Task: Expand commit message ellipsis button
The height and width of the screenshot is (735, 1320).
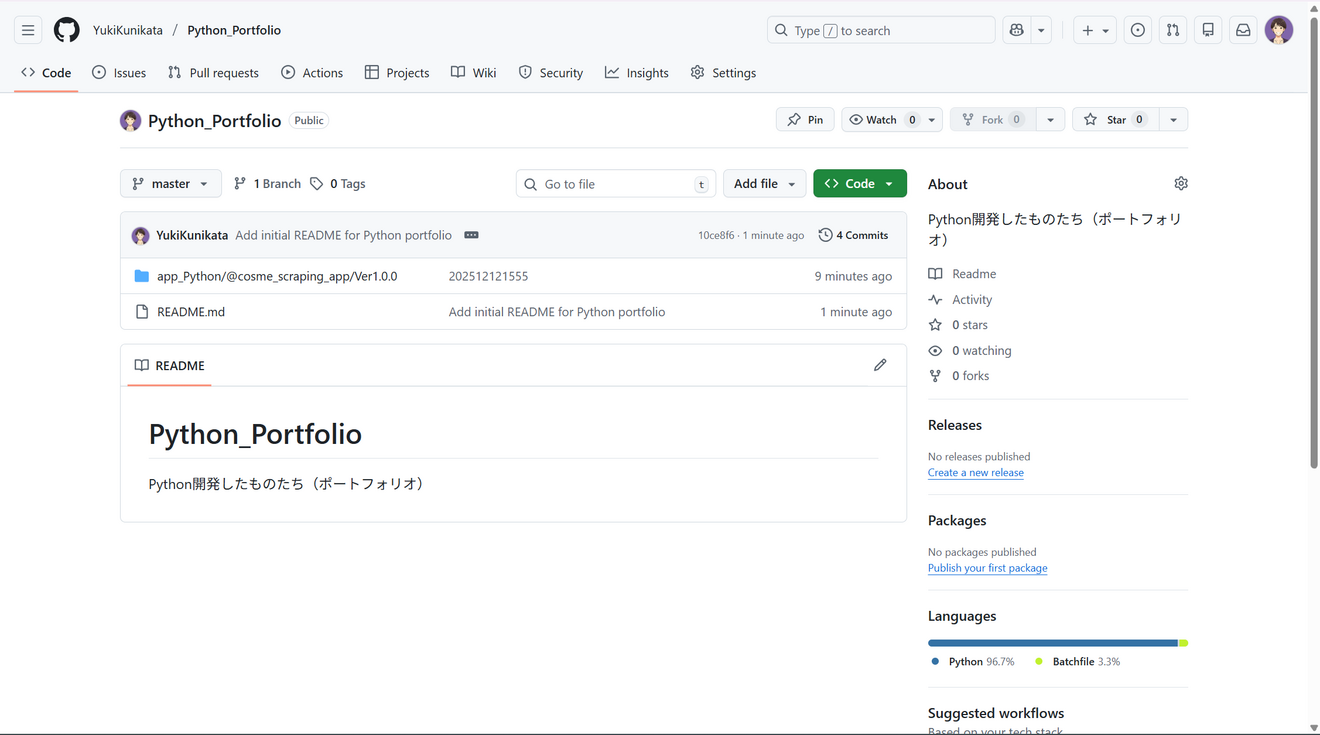Action: (471, 235)
